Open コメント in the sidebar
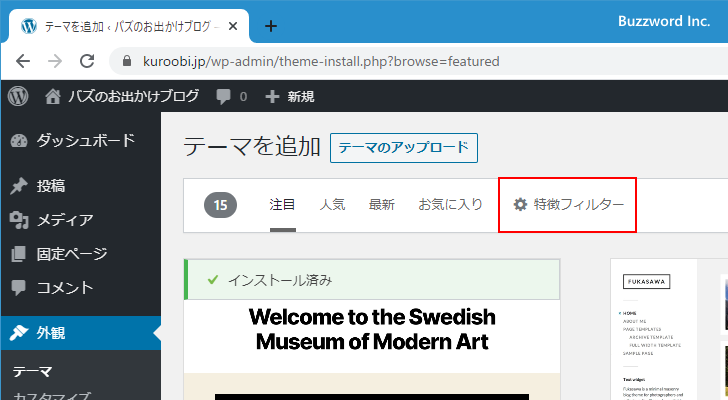Viewport: 728px width, 400px height. [x=65, y=288]
